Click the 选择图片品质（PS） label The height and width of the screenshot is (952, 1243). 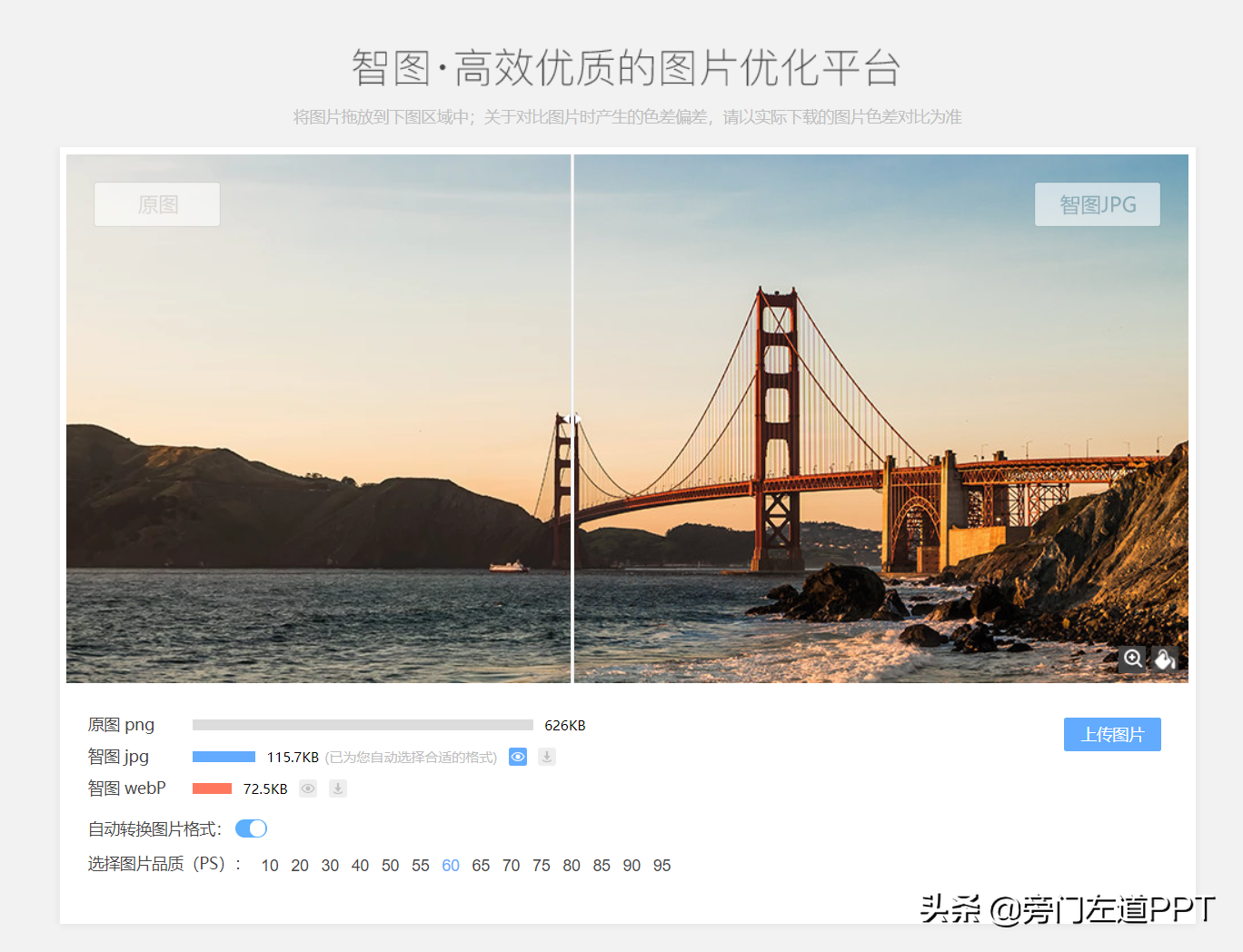[164, 864]
